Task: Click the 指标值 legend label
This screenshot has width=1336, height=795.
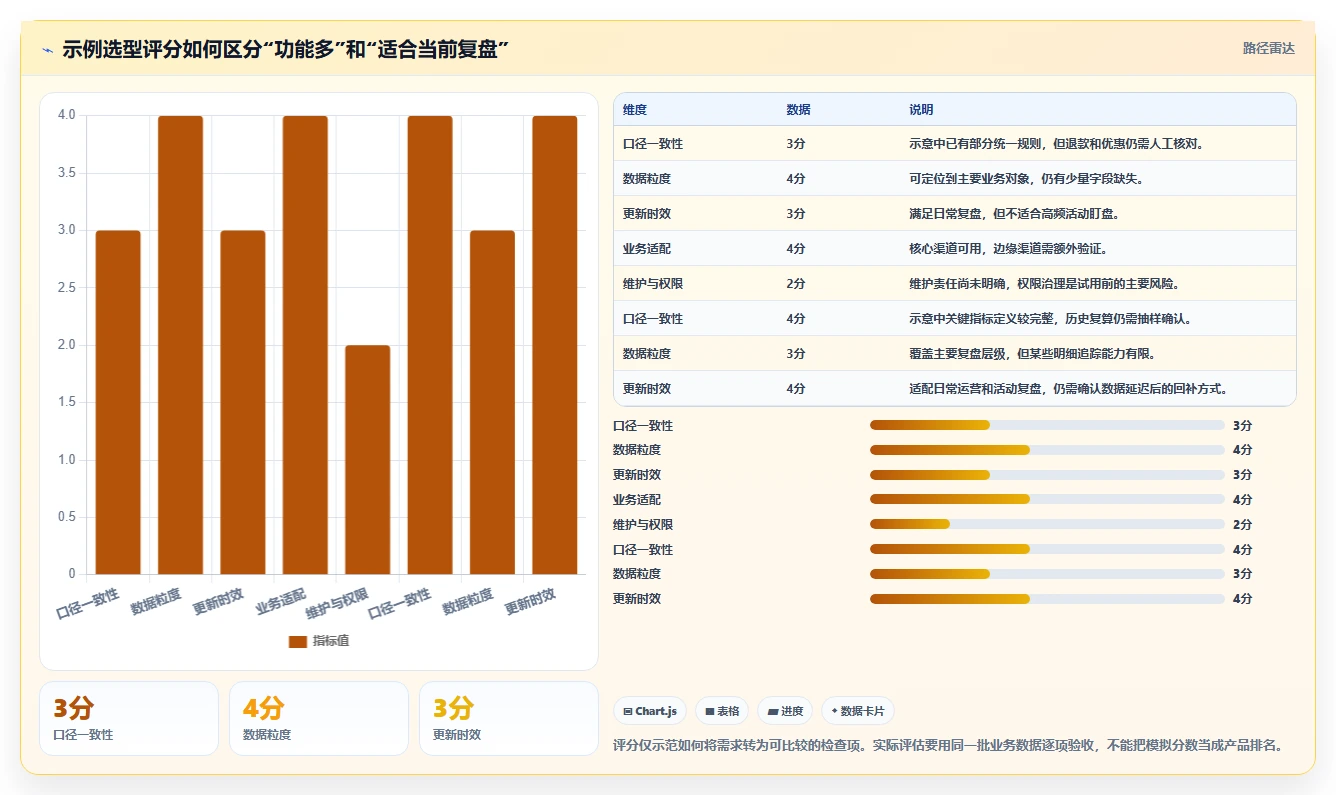Action: 331,641
